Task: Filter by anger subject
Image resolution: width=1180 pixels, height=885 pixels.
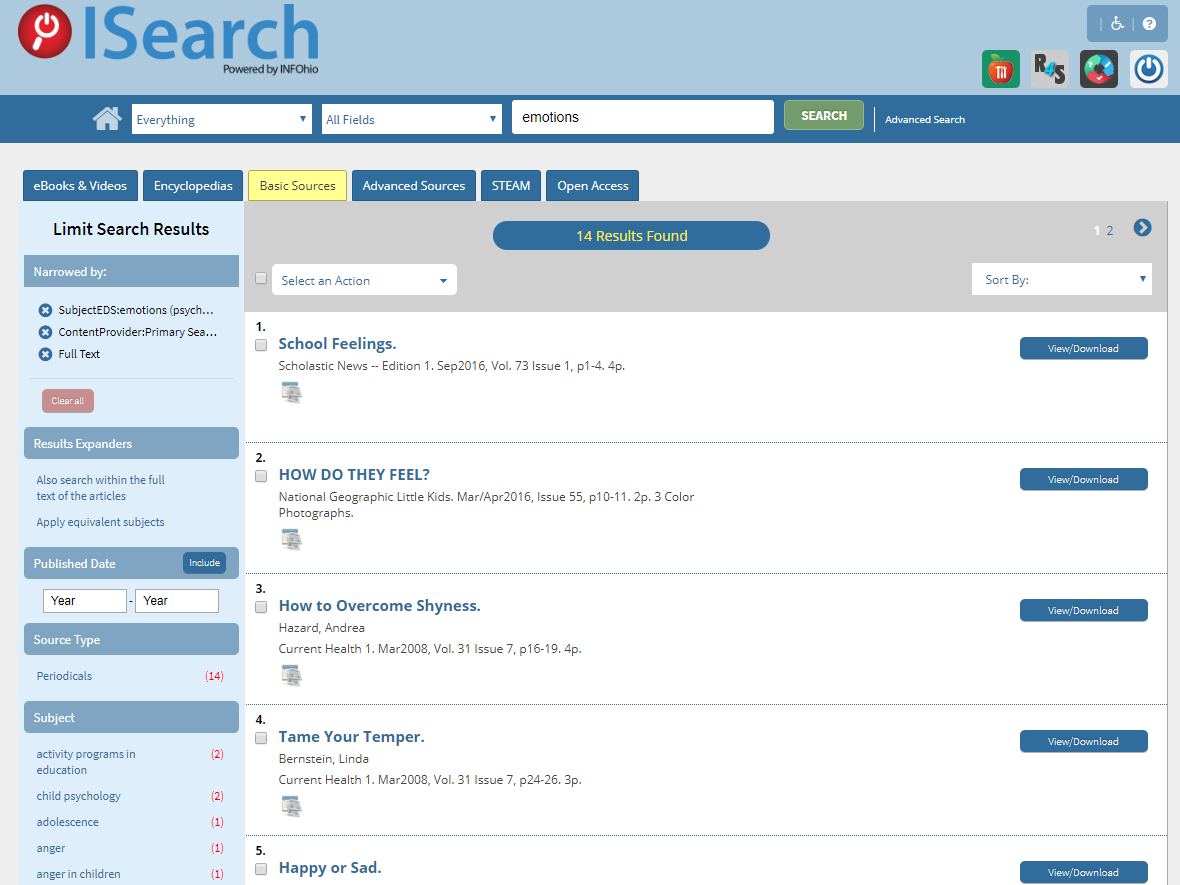Action: [50, 848]
